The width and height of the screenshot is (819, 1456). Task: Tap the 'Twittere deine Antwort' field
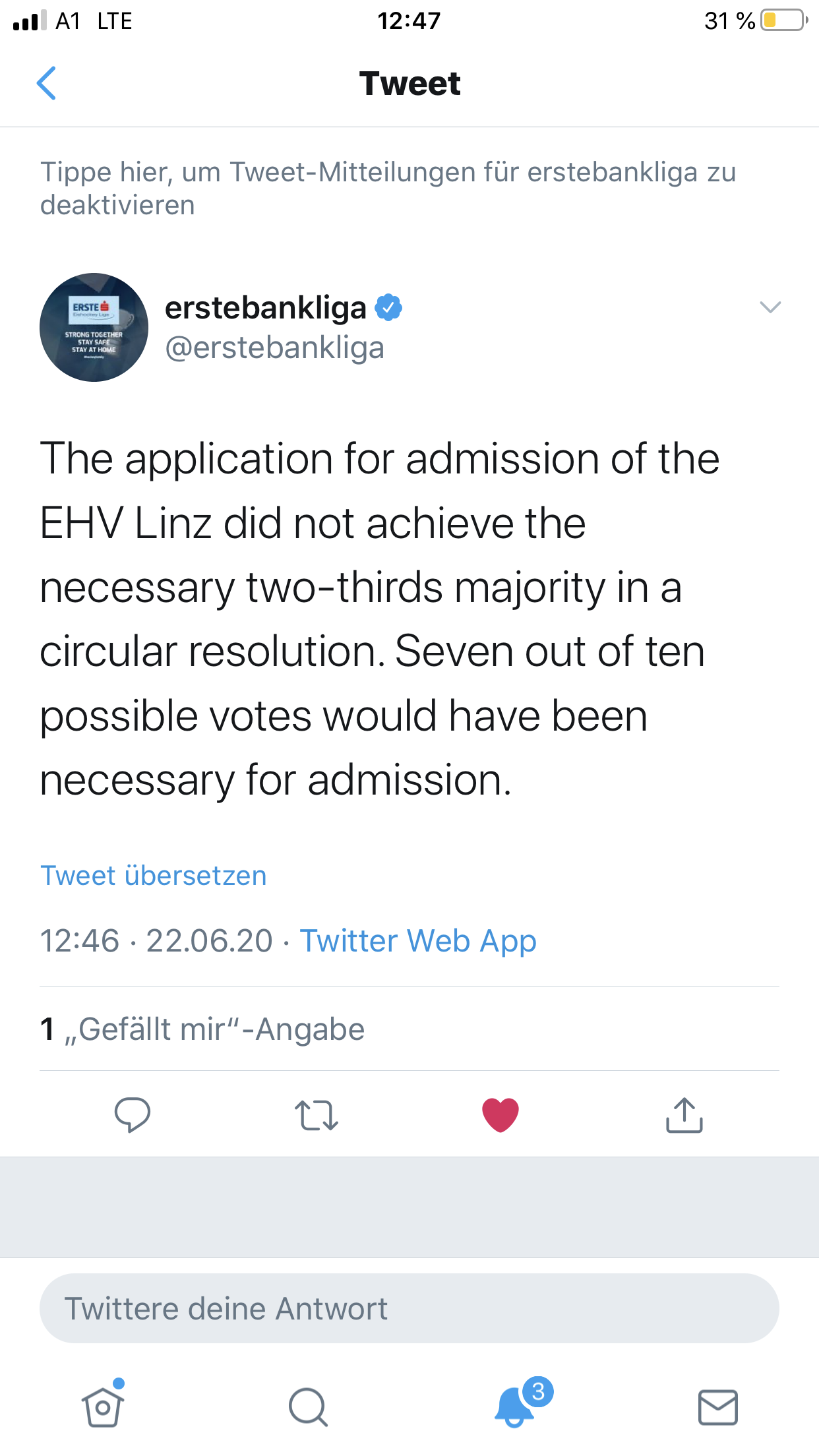pyautogui.click(x=409, y=1308)
